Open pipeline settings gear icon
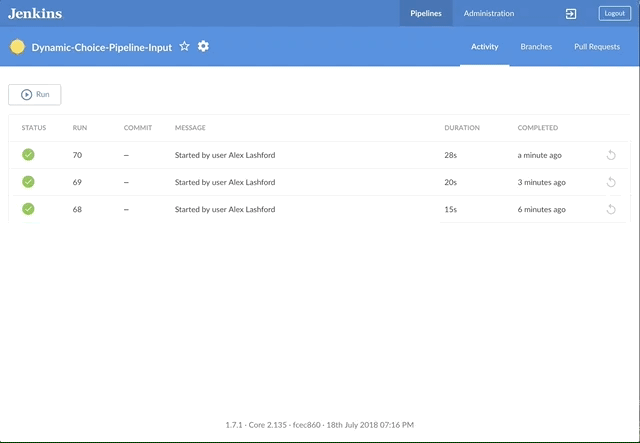The image size is (640, 443). click(203, 47)
